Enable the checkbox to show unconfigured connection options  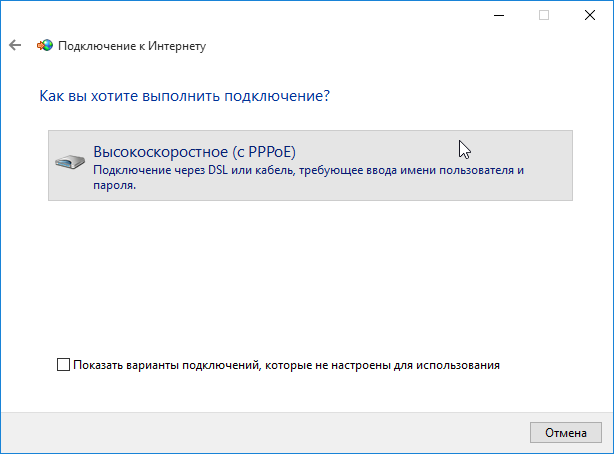point(63,365)
